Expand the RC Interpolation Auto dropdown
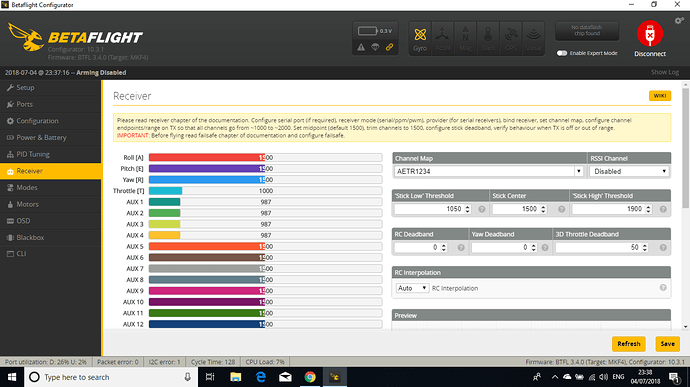The width and height of the screenshot is (690, 387). pos(412,288)
